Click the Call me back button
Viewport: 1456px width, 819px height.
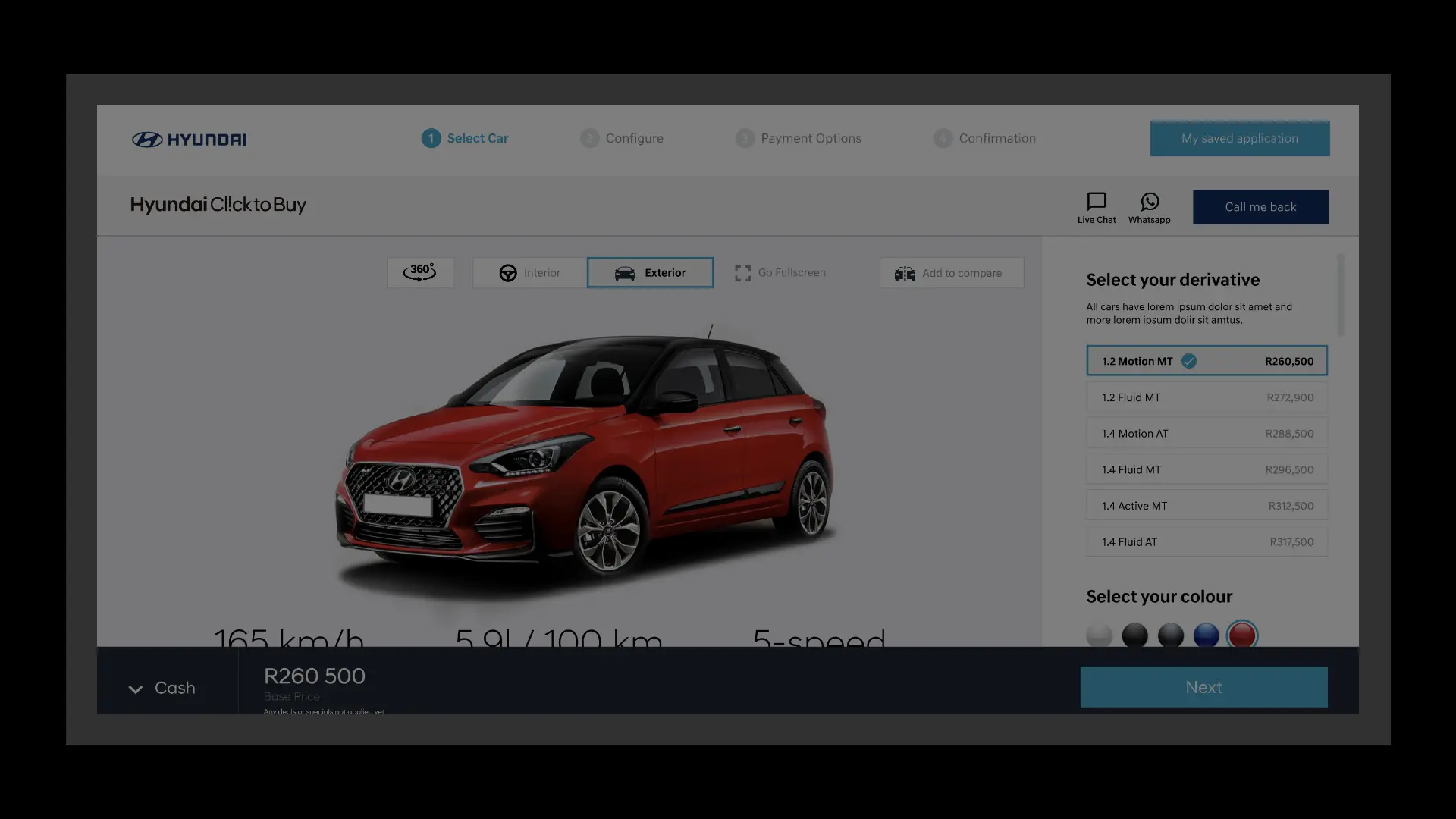point(1260,207)
